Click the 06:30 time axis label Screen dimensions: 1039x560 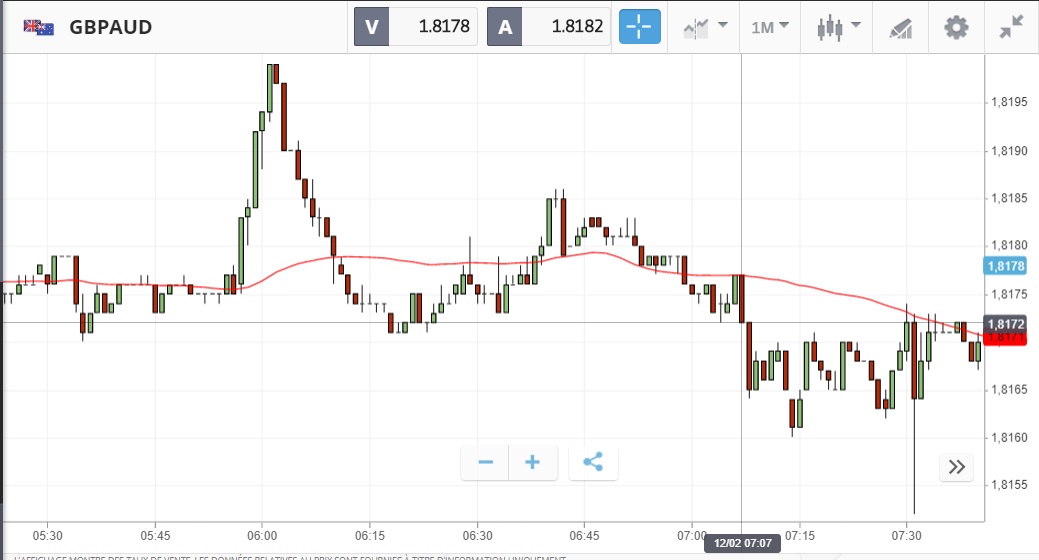click(477, 535)
